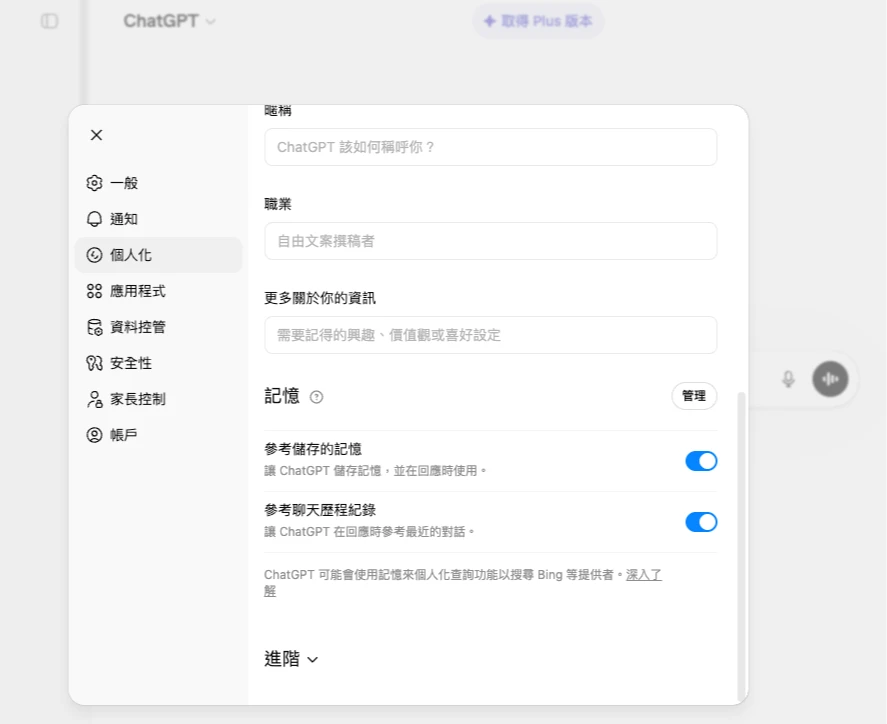Click the 暱稱 nickname input field
This screenshot has width=887, height=724.
pos(490,147)
